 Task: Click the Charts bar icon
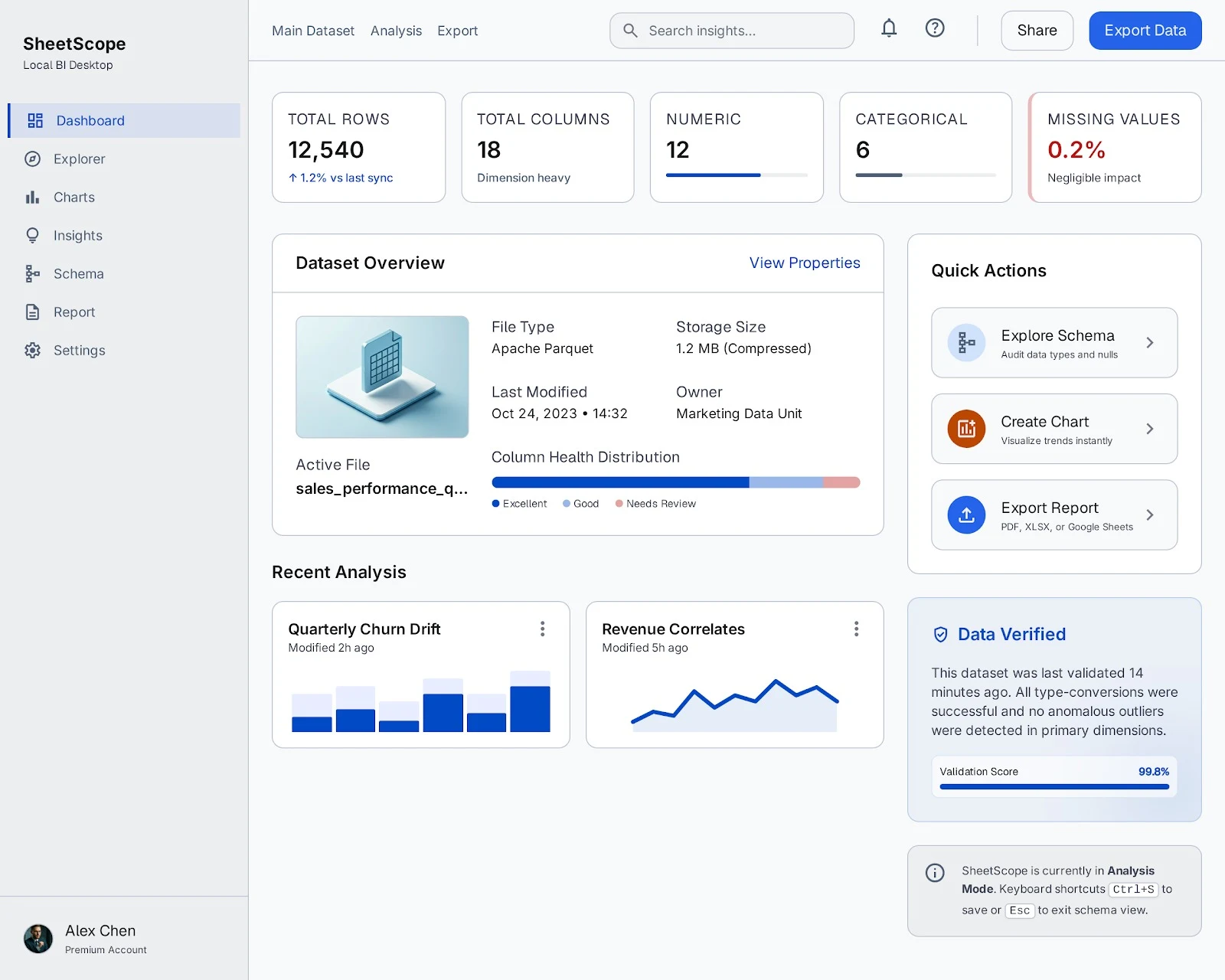(32, 198)
